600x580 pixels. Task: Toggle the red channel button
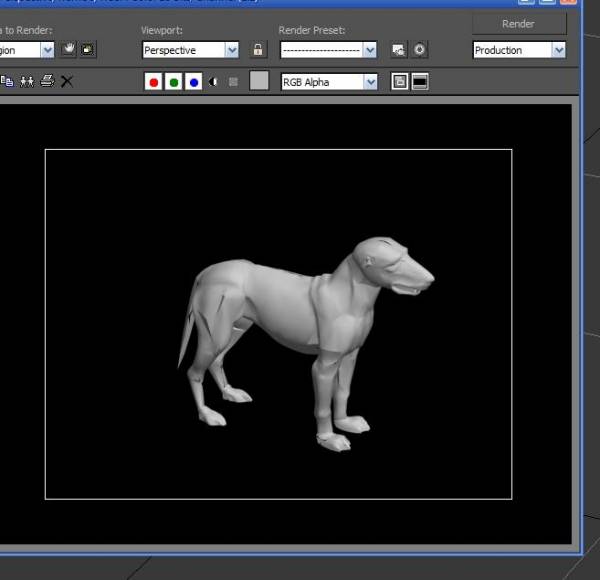(154, 82)
